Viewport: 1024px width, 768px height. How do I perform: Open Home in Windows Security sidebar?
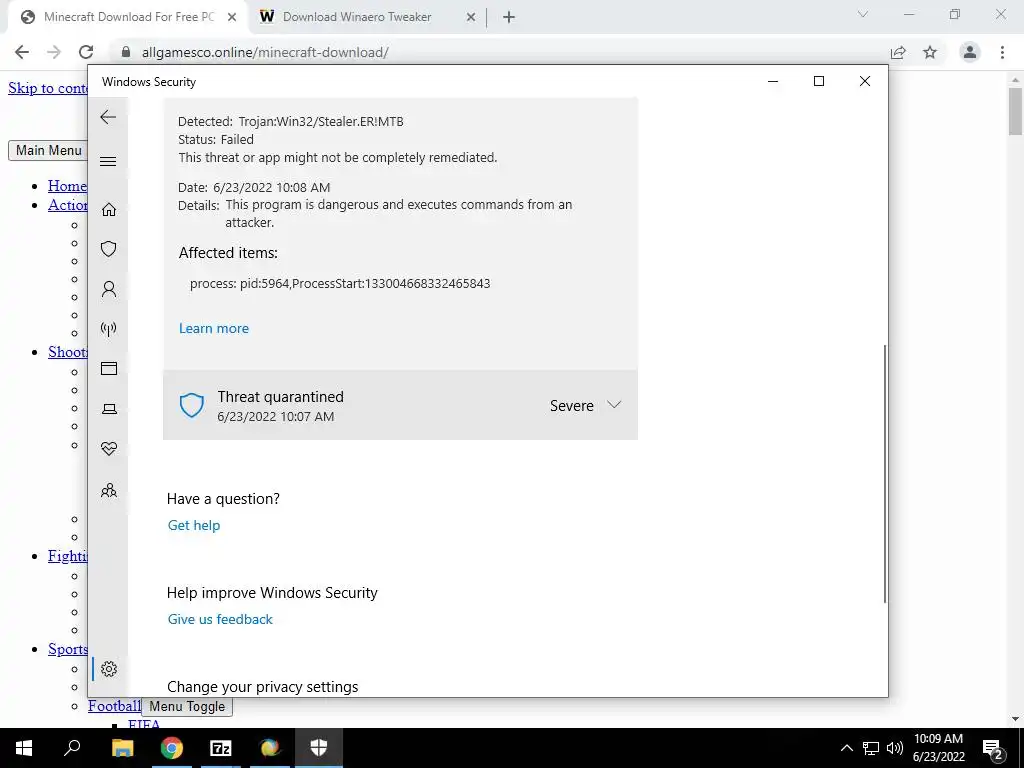pos(108,210)
